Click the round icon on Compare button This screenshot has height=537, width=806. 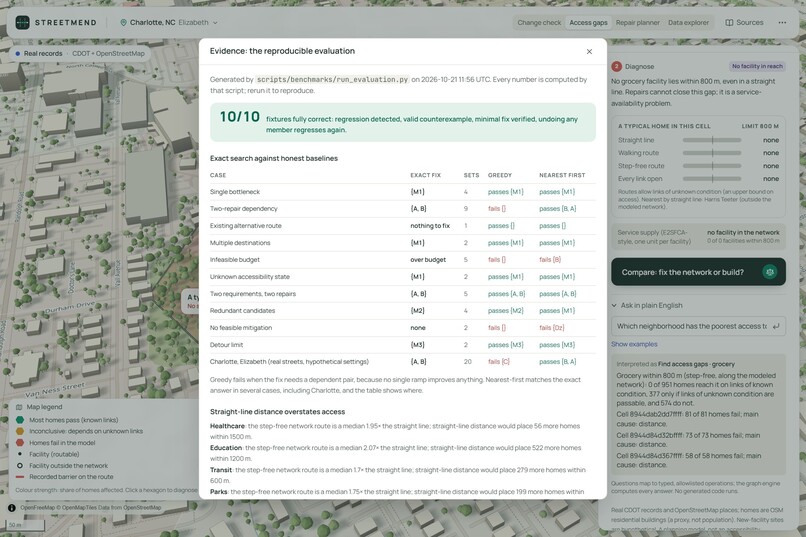point(770,272)
